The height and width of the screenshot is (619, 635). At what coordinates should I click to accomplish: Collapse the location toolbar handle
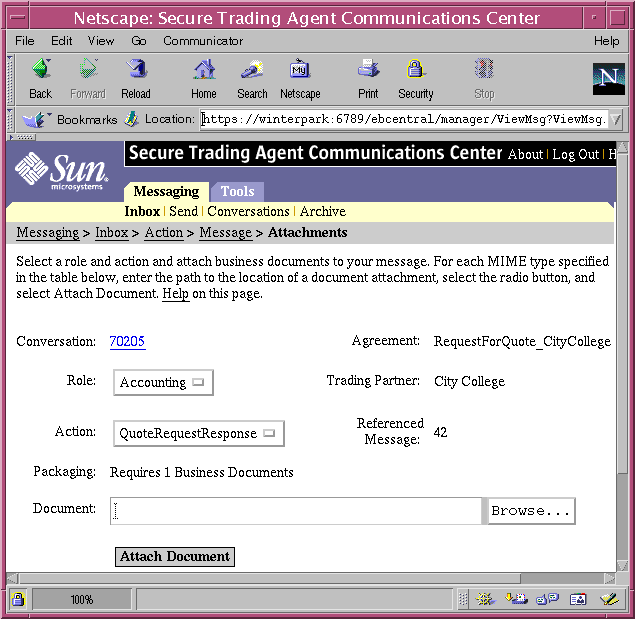[11, 119]
